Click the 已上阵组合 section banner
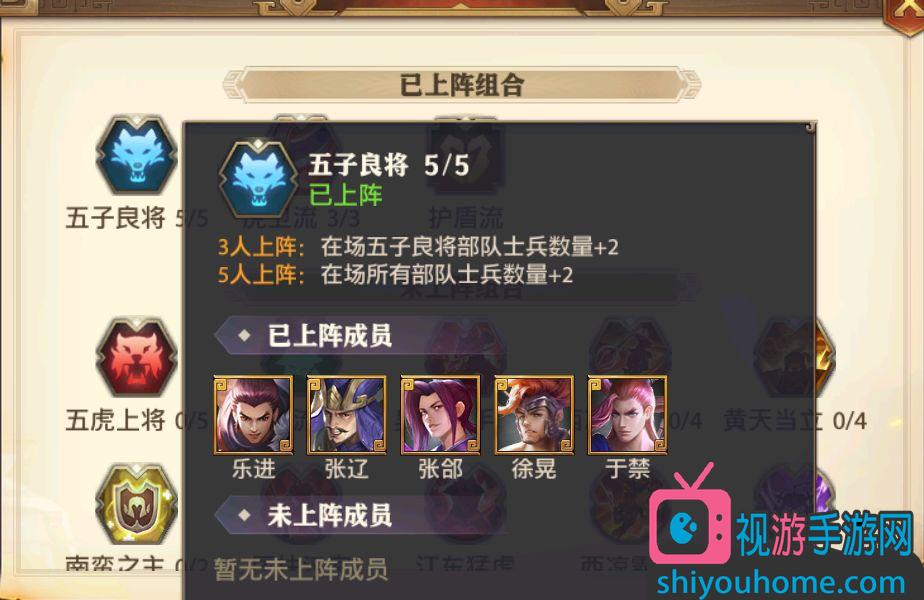The width and height of the screenshot is (924, 600). click(x=462, y=85)
